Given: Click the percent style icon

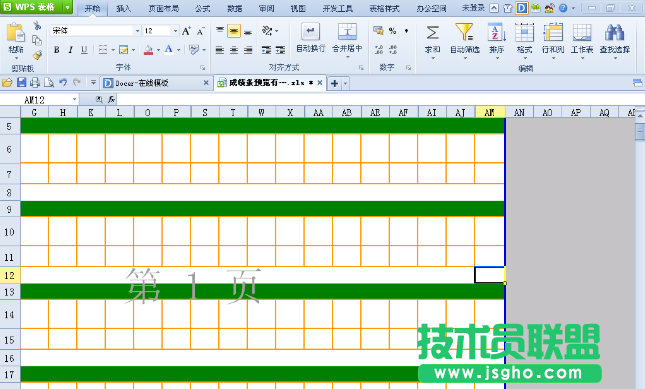Looking at the screenshot, I should click(392, 30).
